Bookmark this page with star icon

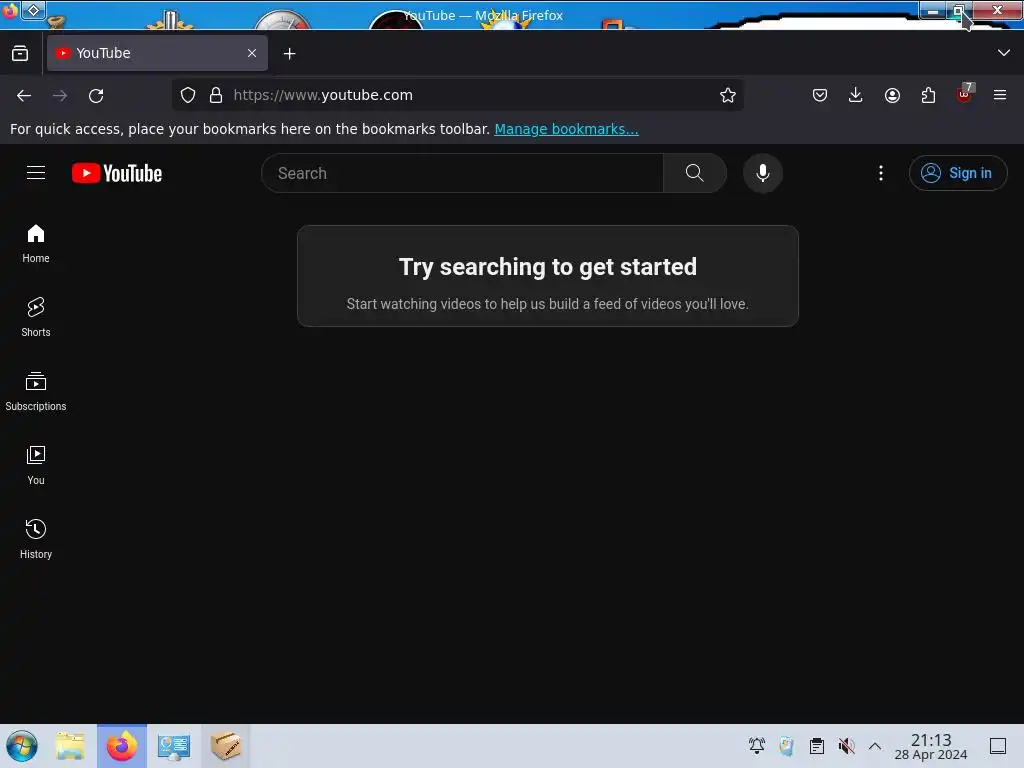pyautogui.click(x=728, y=95)
